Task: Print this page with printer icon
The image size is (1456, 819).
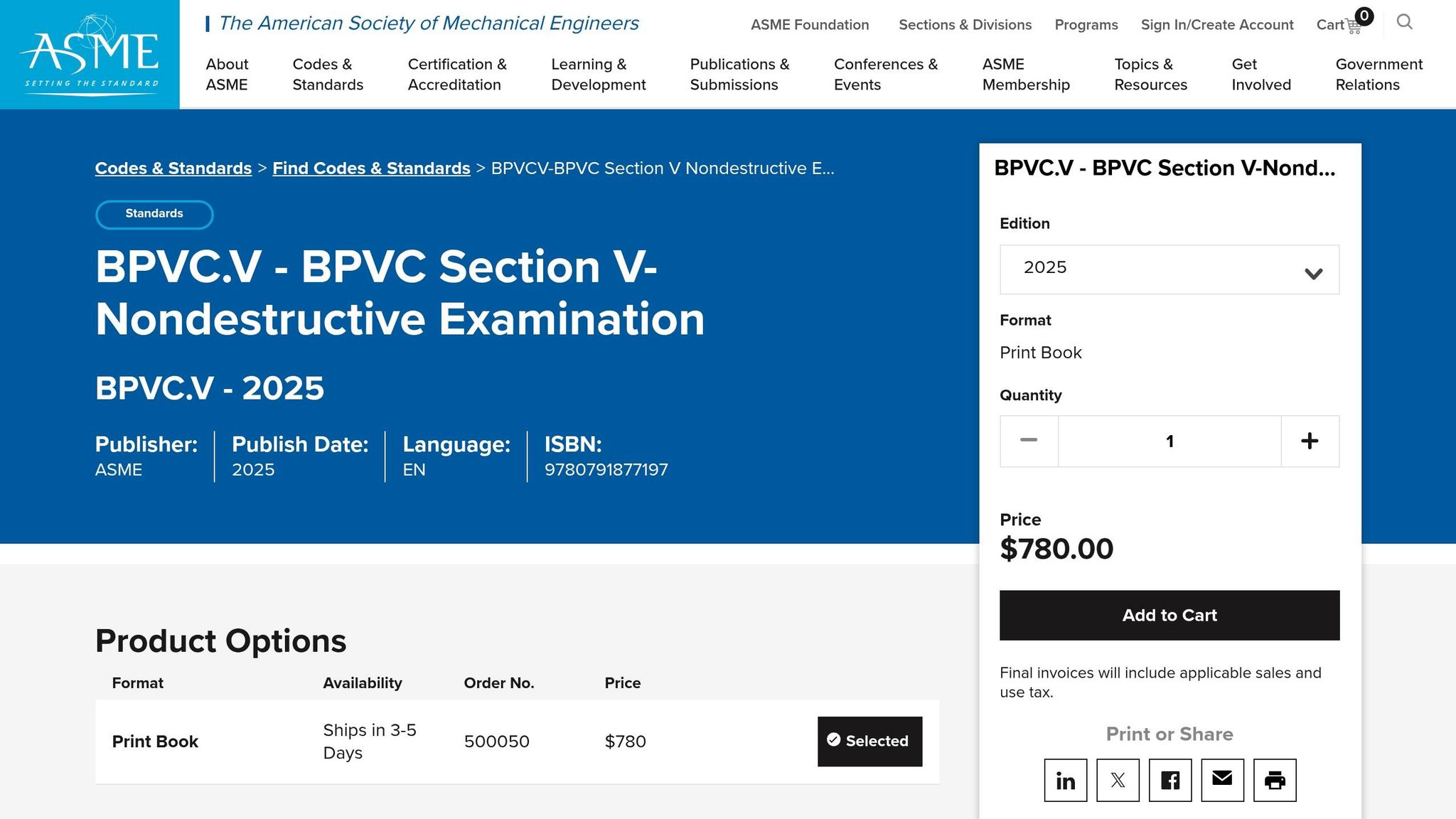Action: pyautogui.click(x=1275, y=781)
